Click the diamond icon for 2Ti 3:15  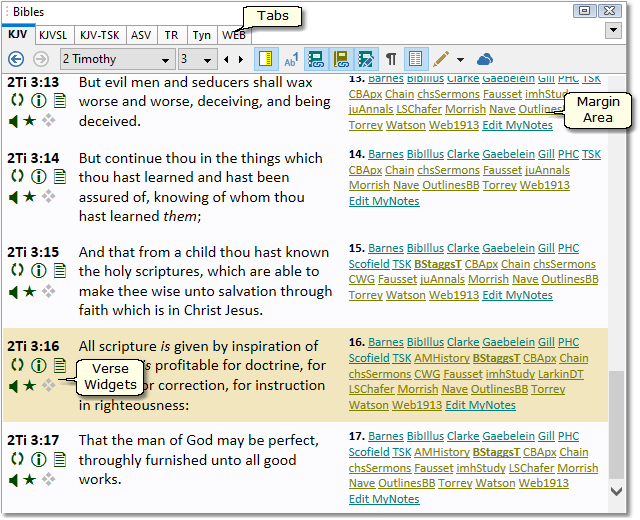pyautogui.click(x=49, y=291)
